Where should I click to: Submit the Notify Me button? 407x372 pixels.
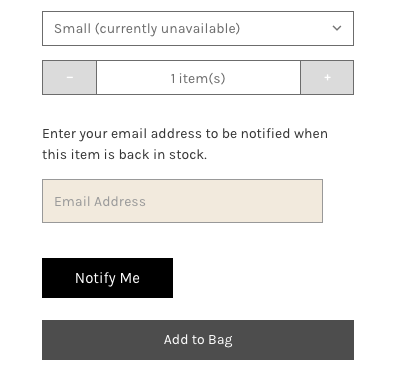107,278
